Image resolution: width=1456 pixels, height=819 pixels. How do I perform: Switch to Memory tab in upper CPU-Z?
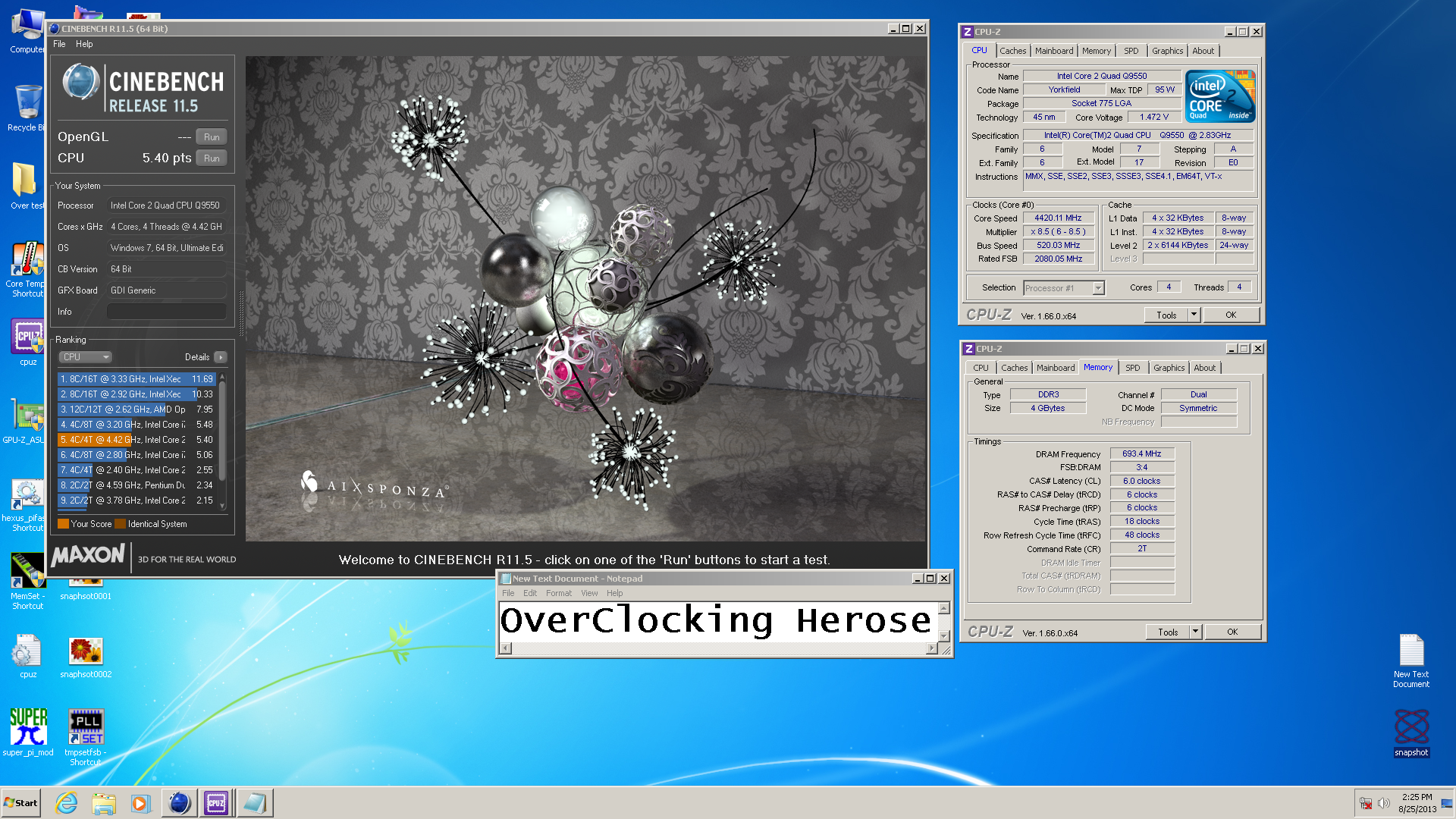1096,51
